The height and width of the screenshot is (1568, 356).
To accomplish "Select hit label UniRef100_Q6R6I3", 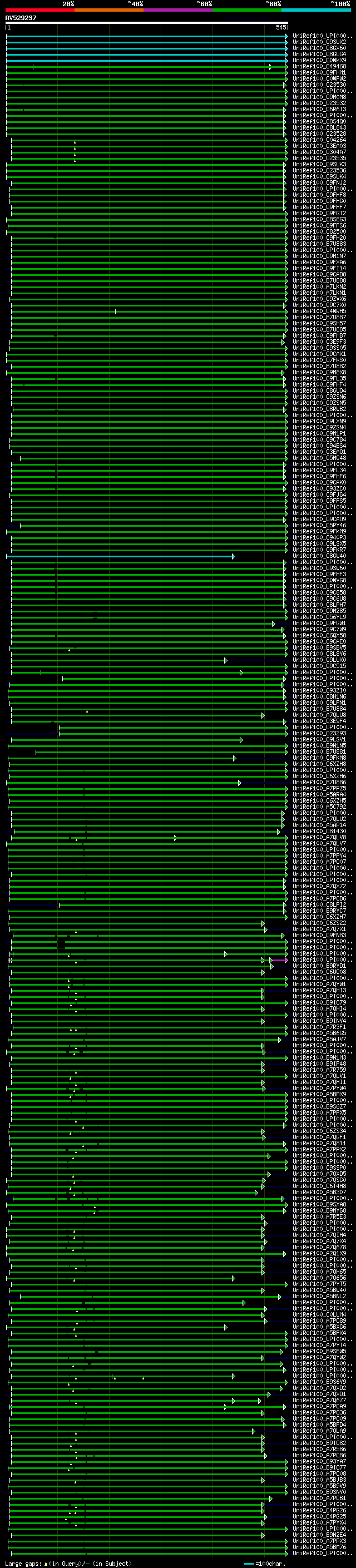I will [x=319, y=109].
